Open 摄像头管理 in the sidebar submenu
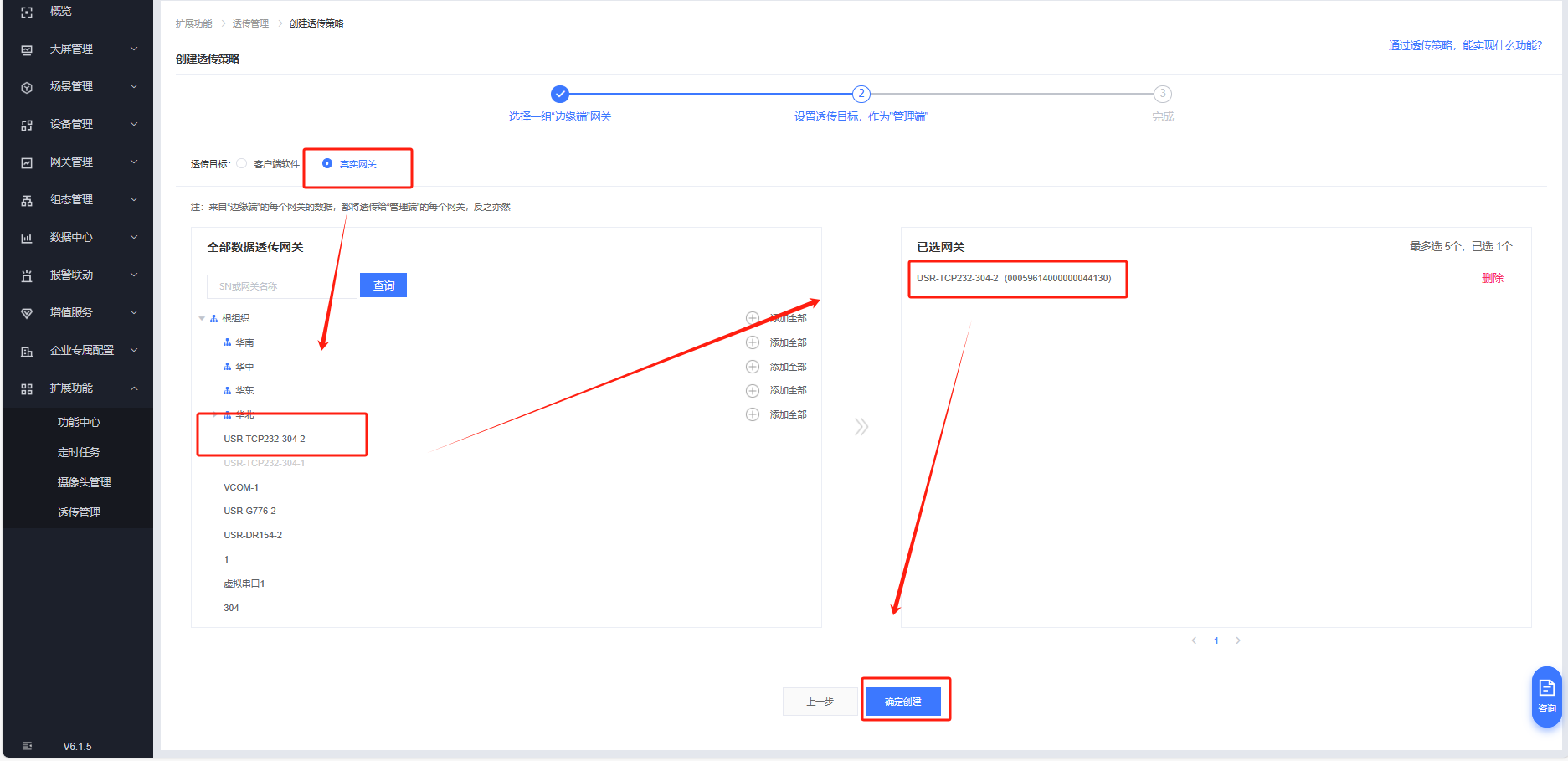This screenshot has height=761, width=1568. pos(84,483)
